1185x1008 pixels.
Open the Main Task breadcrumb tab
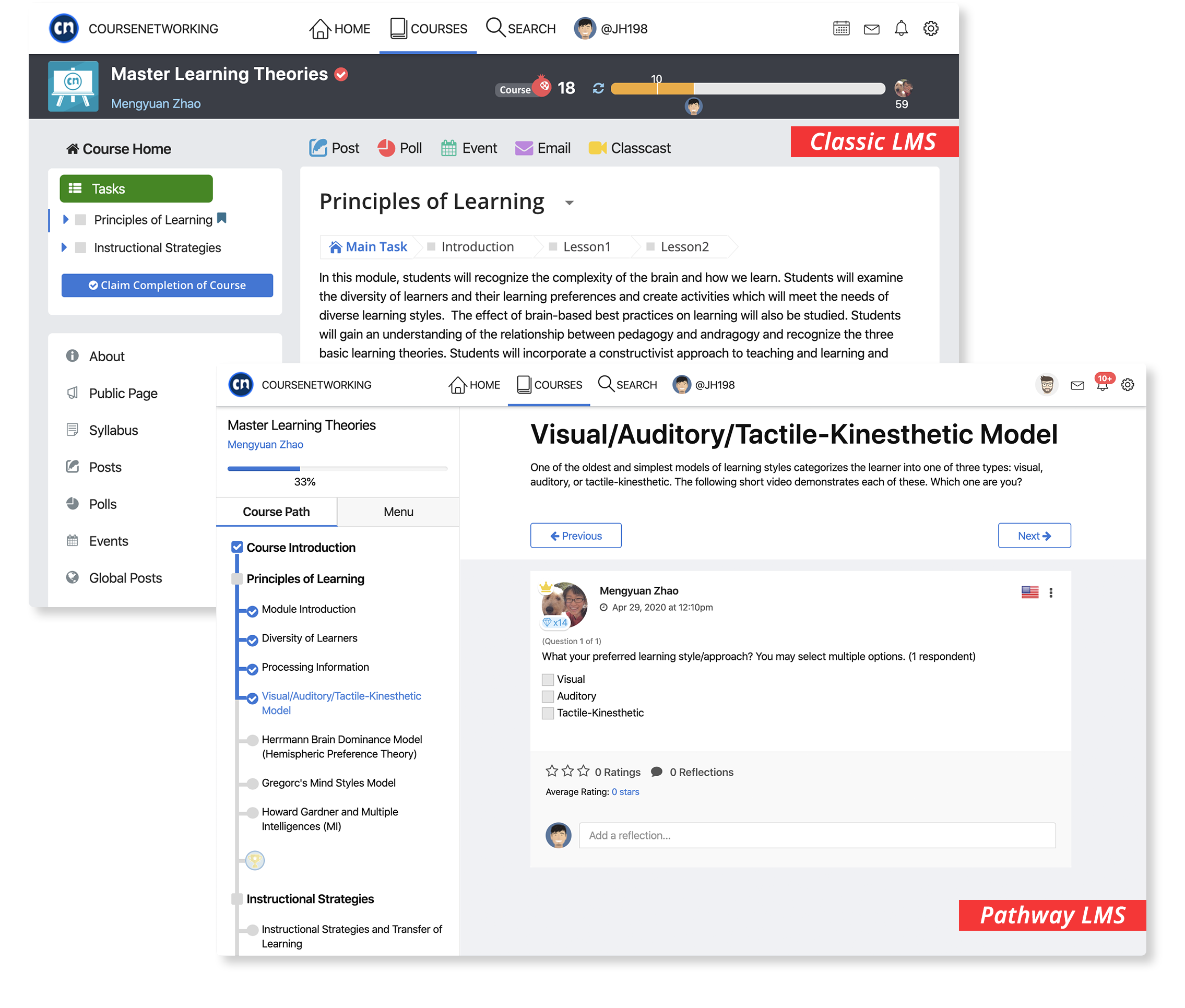click(x=368, y=246)
